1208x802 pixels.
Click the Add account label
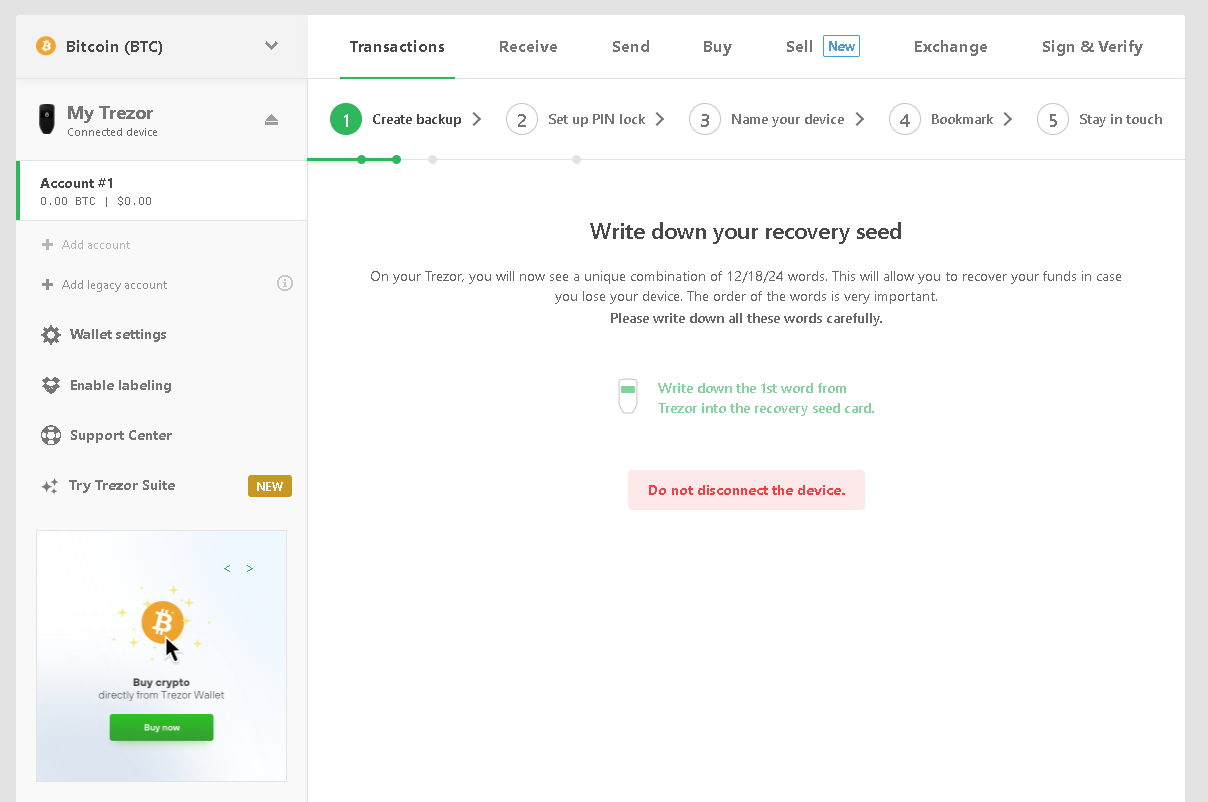96,245
